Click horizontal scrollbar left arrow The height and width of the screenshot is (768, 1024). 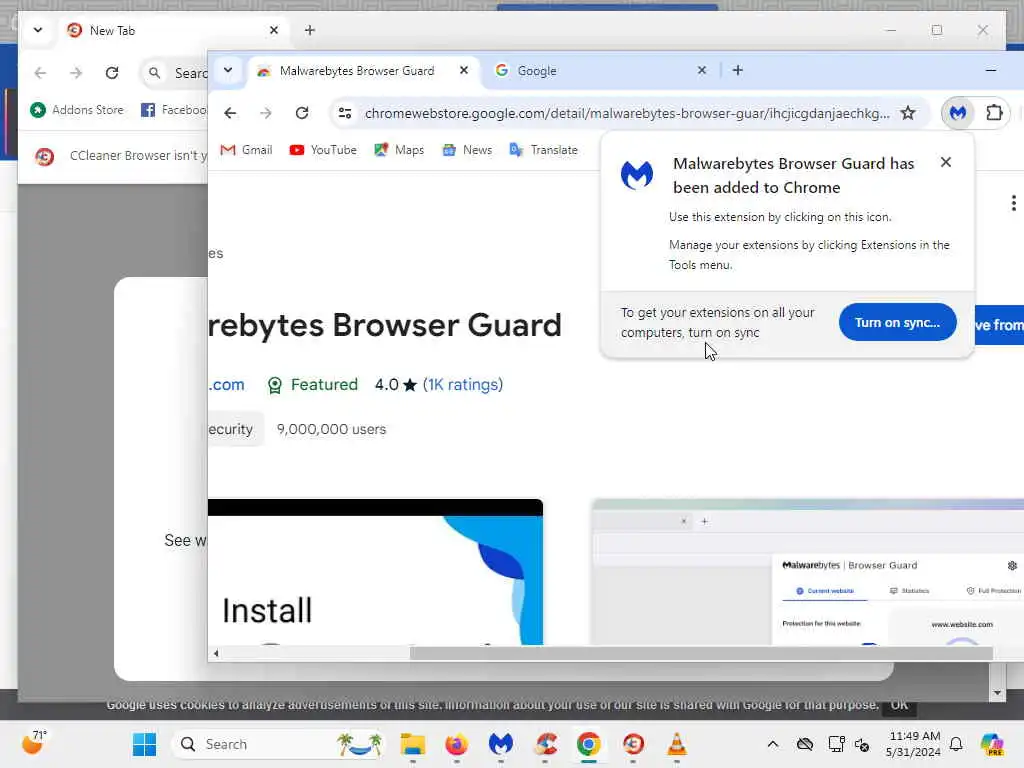click(x=216, y=653)
